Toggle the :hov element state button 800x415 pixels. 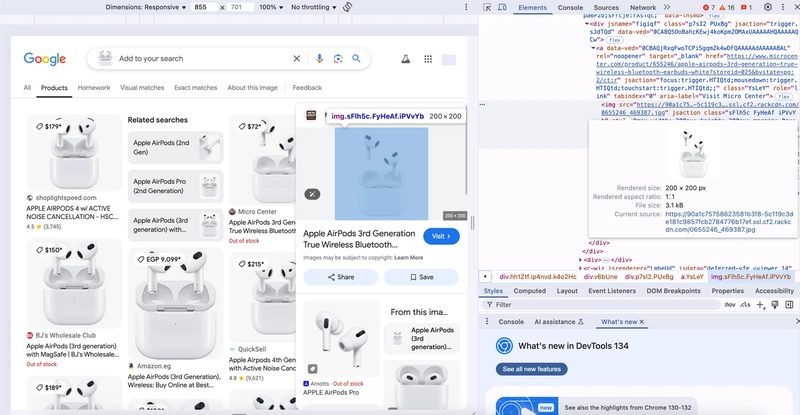(730, 305)
